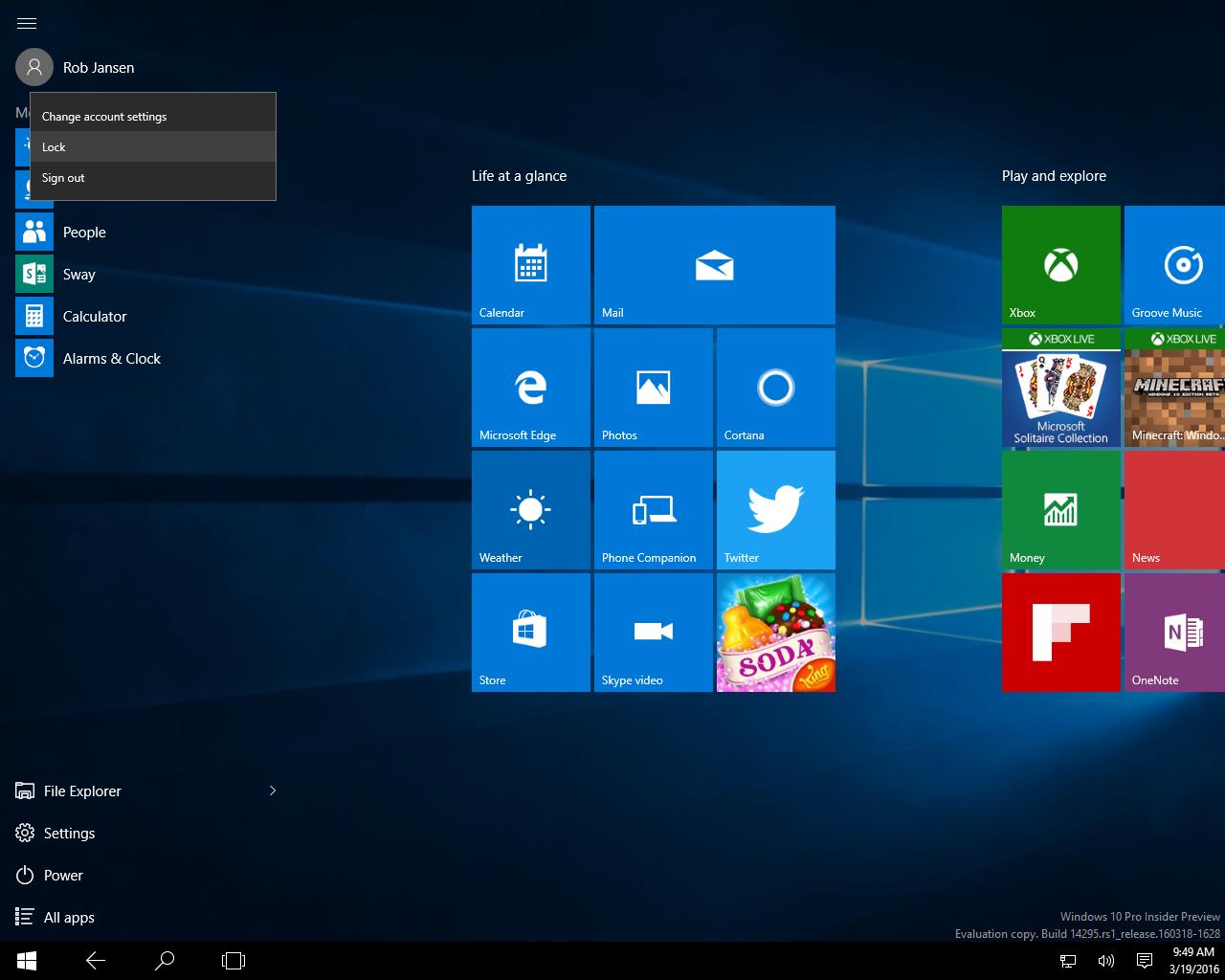
Task: Open the Store tile
Action: (x=531, y=633)
